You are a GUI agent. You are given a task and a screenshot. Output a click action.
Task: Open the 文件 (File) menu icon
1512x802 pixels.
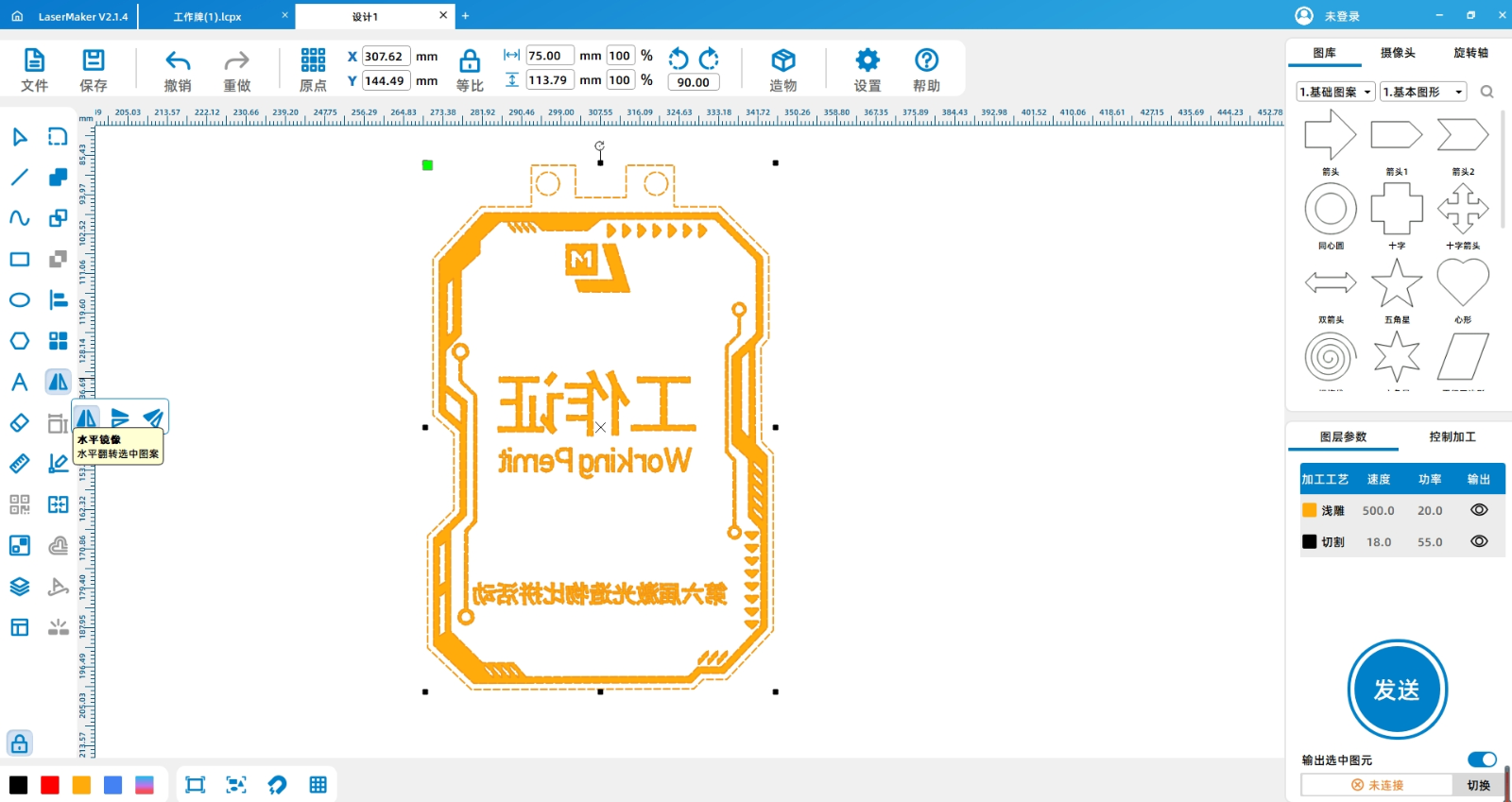pyautogui.click(x=34, y=61)
